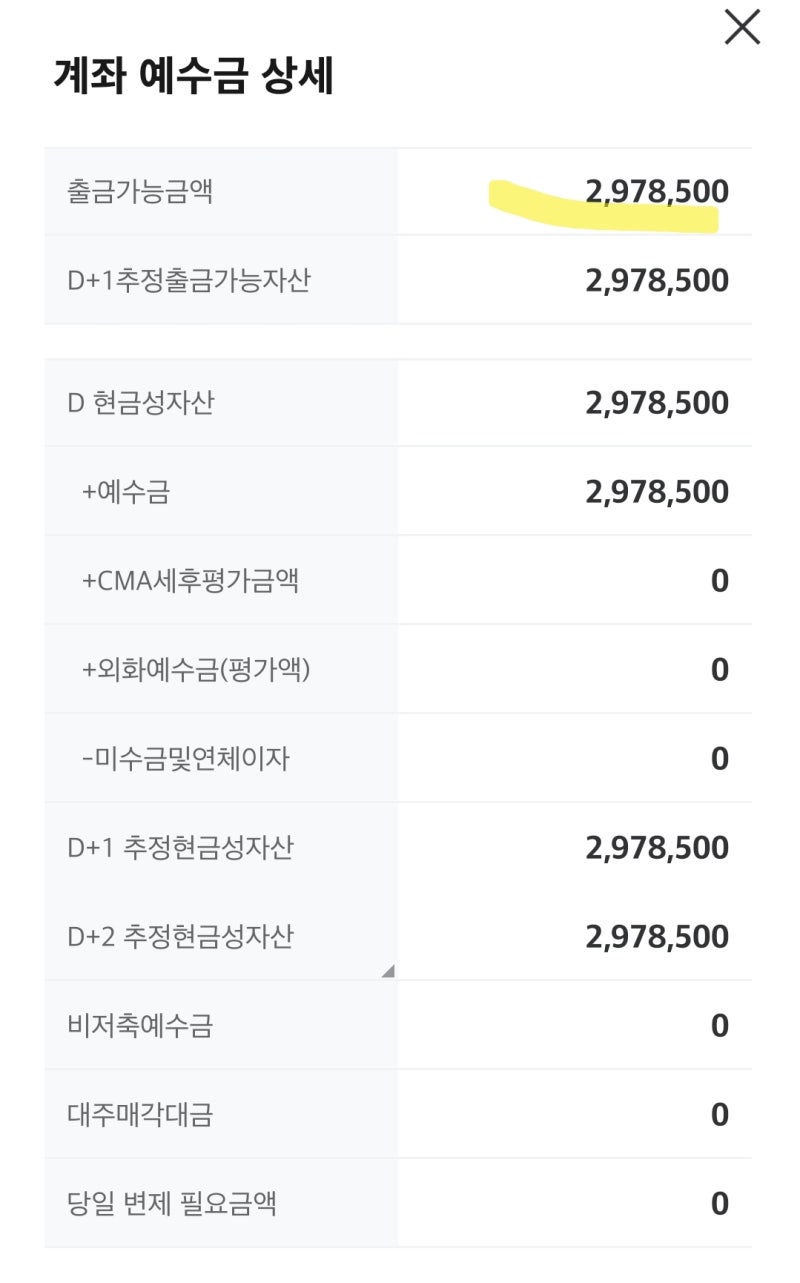Click the +외화예수금(평가액) label
The image size is (800, 1283).
pyautogui.click(x=196, y=669)
